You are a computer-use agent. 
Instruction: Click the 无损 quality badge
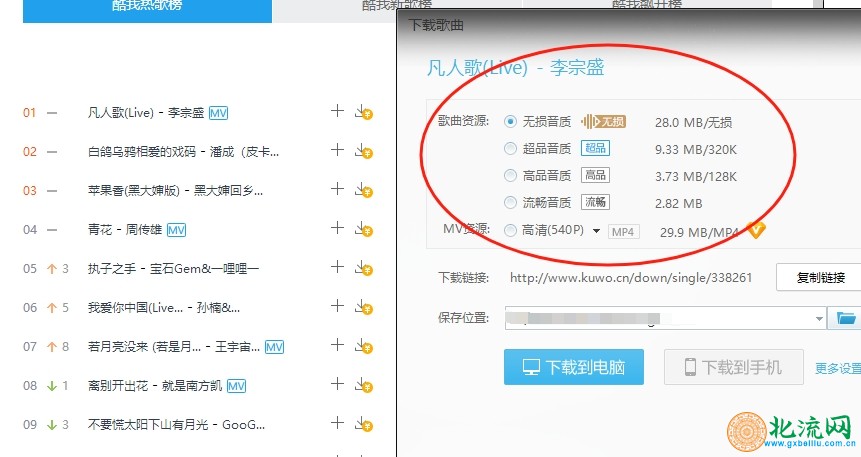[603, 121]
